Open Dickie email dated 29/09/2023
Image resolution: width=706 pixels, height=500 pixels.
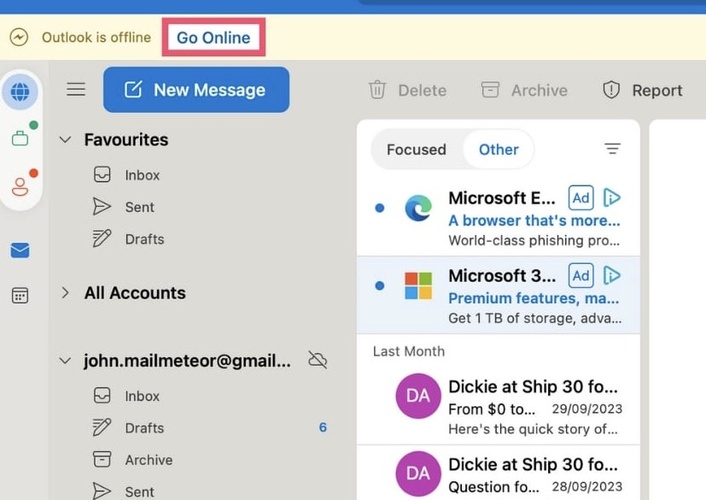pos(498,407)
